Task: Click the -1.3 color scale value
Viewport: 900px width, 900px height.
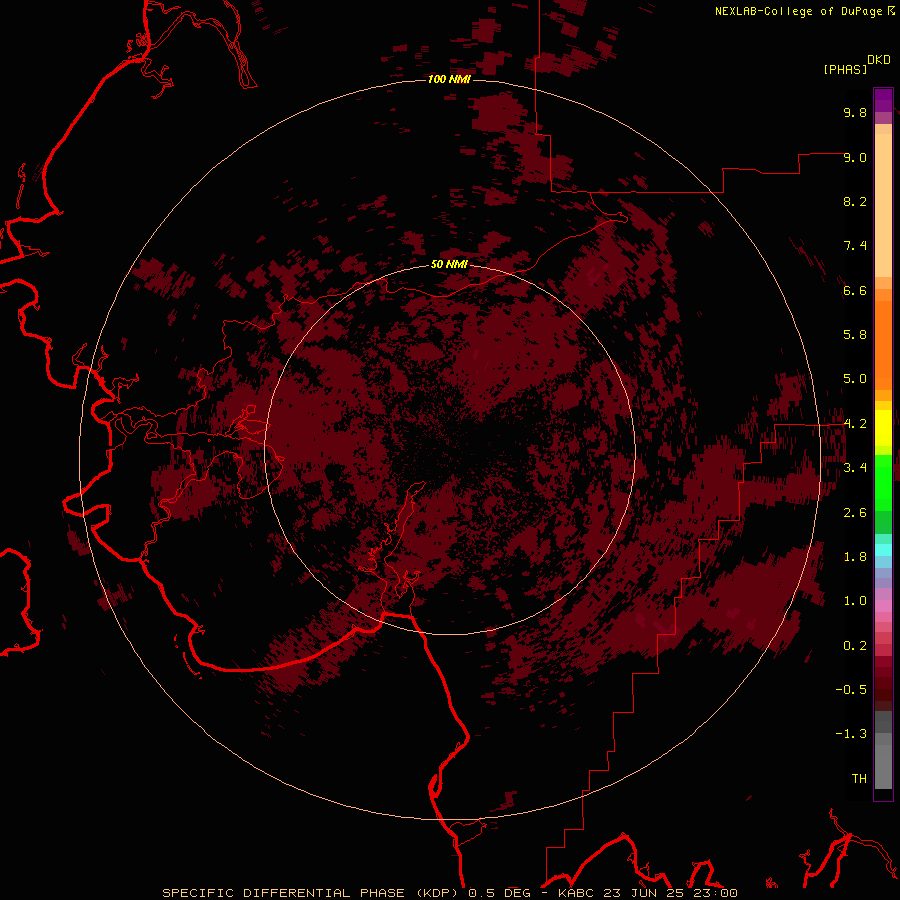Action: [x=851, y=734]
